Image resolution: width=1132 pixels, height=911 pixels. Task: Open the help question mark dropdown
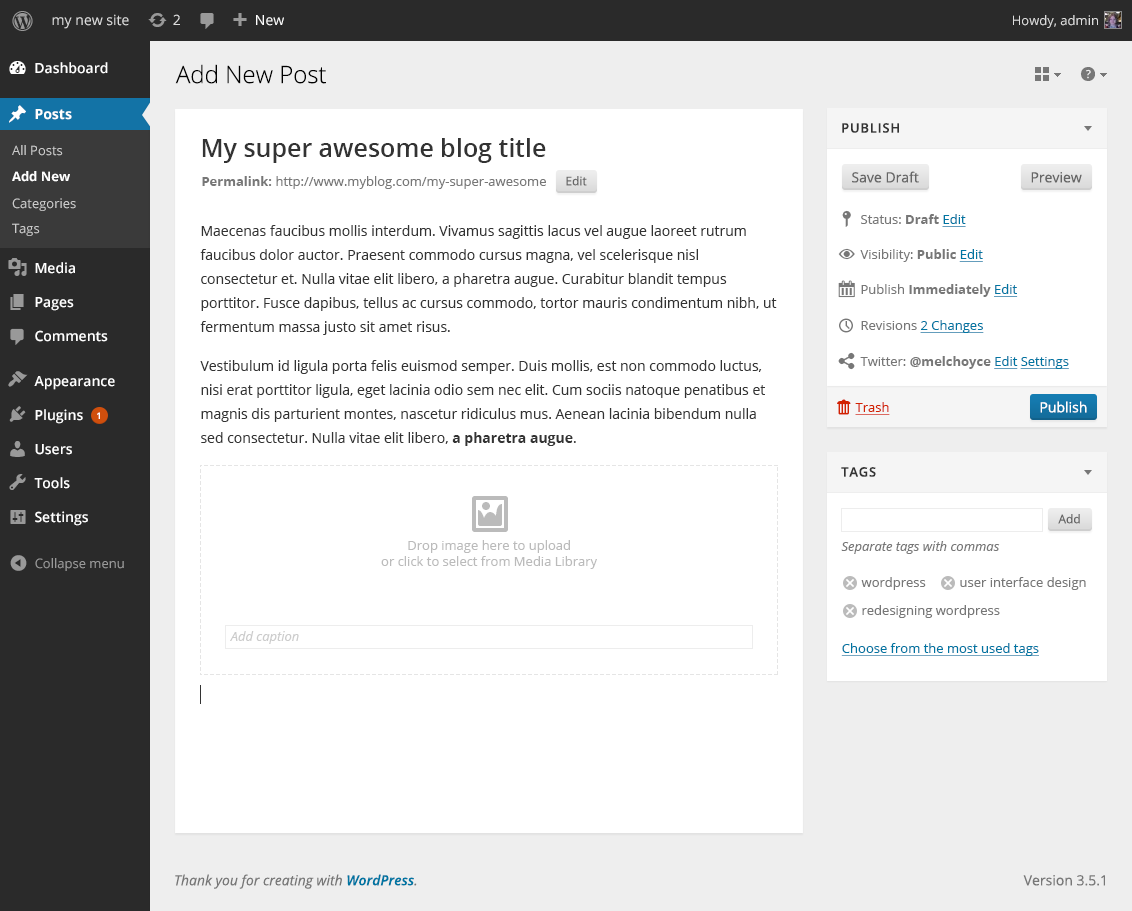pos(1094,74)
